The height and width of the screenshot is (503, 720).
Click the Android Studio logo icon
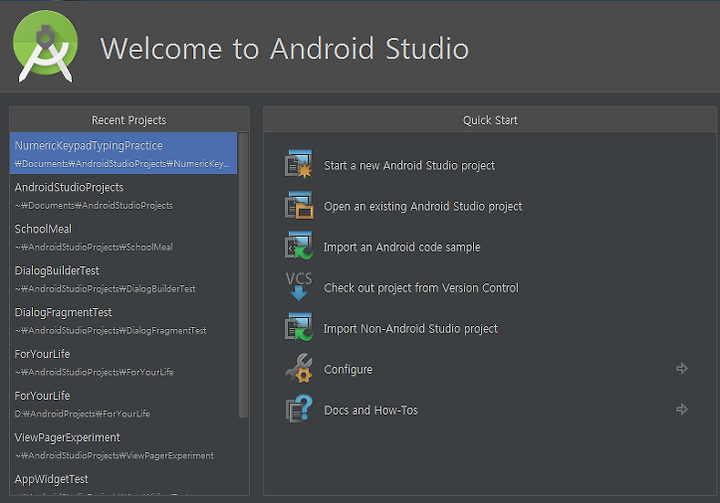(45, 46)
